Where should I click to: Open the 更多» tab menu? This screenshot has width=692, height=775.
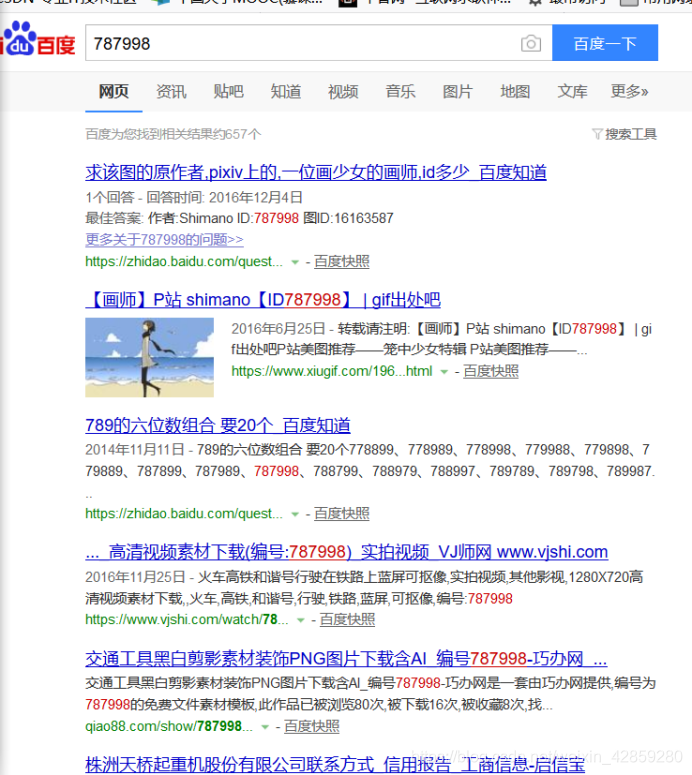pyautogui.click(x=629, y=91)
